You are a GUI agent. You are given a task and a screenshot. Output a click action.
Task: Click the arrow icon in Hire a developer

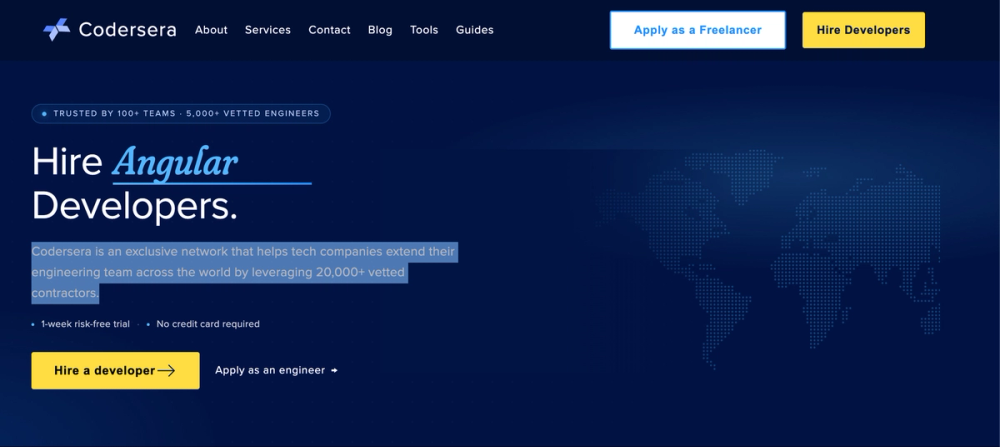166,370
